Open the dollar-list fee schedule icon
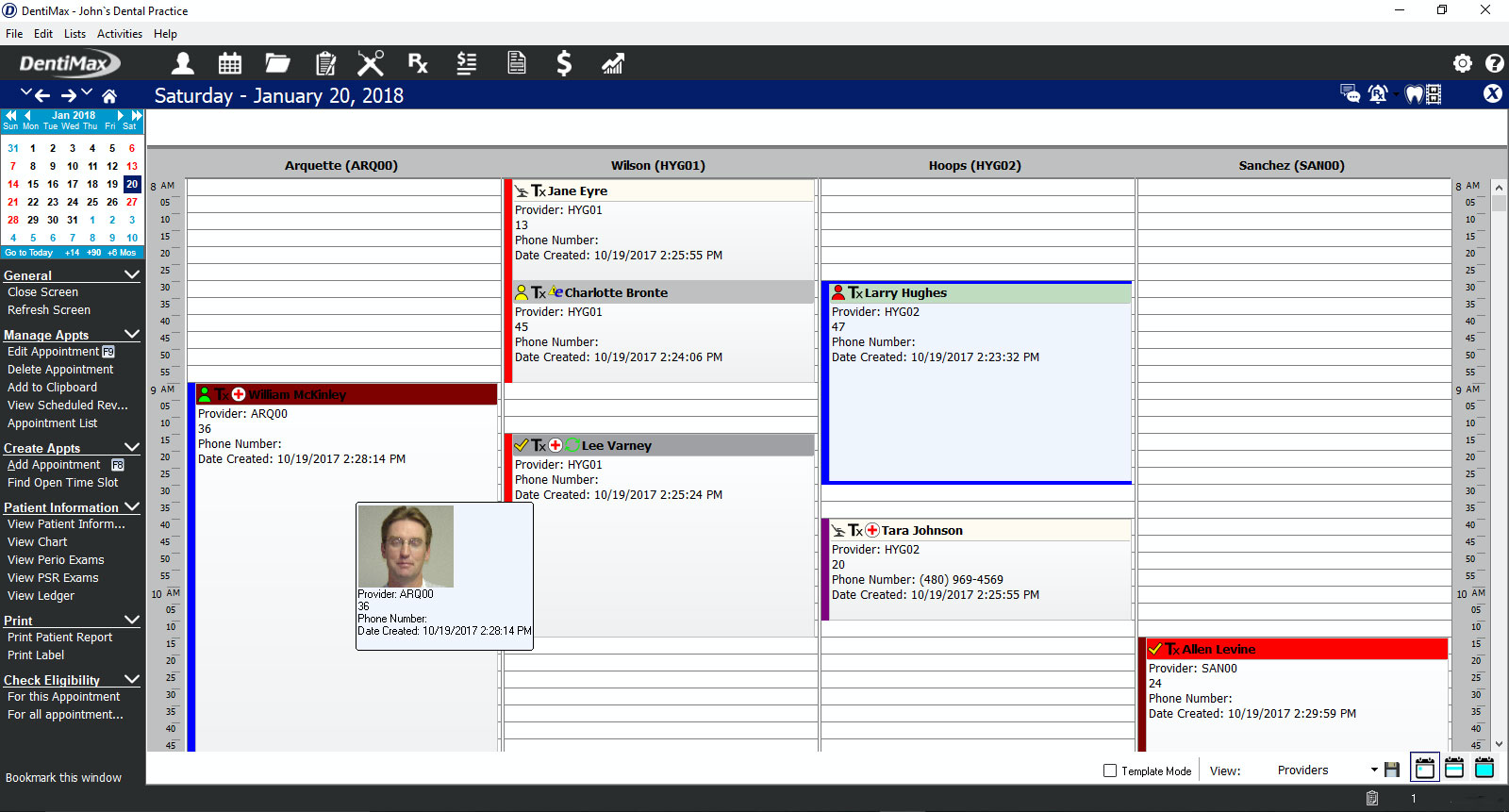This screenshot has height=812, width=1509. point(467,63)
